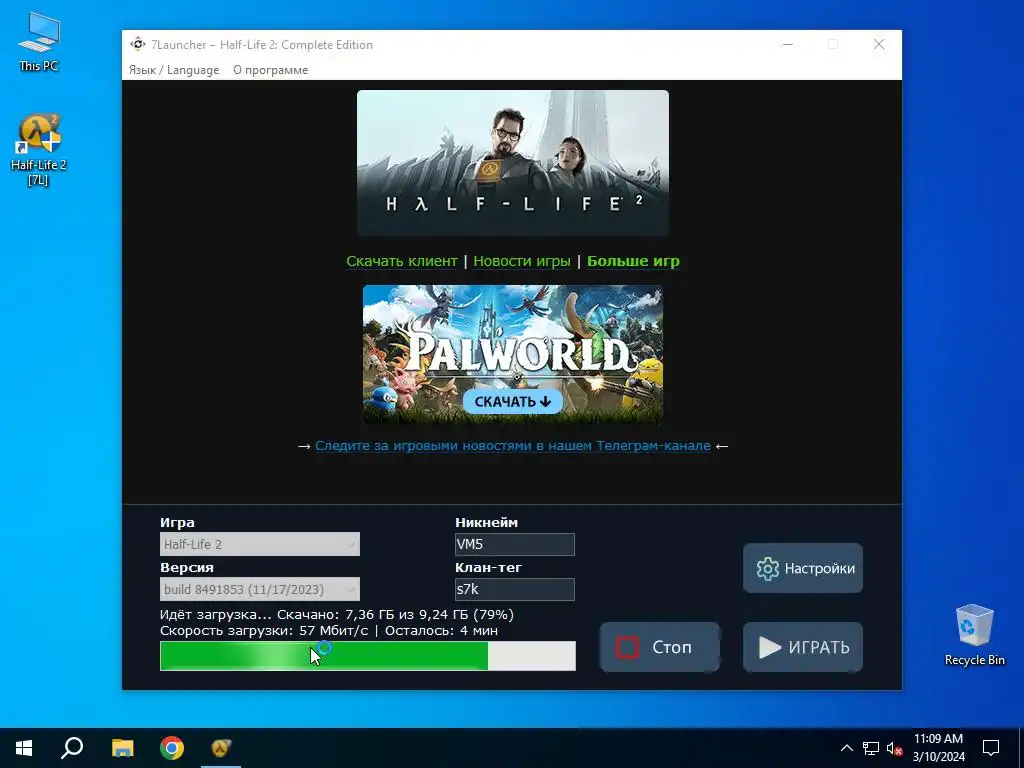Open the Язык / Language menu
Image resolution: width=1024 pixels, height=768 pixels.
tap(174, 70)
